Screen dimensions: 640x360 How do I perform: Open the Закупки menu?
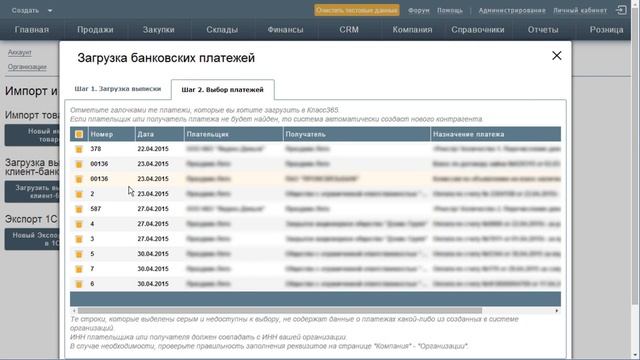159,30
